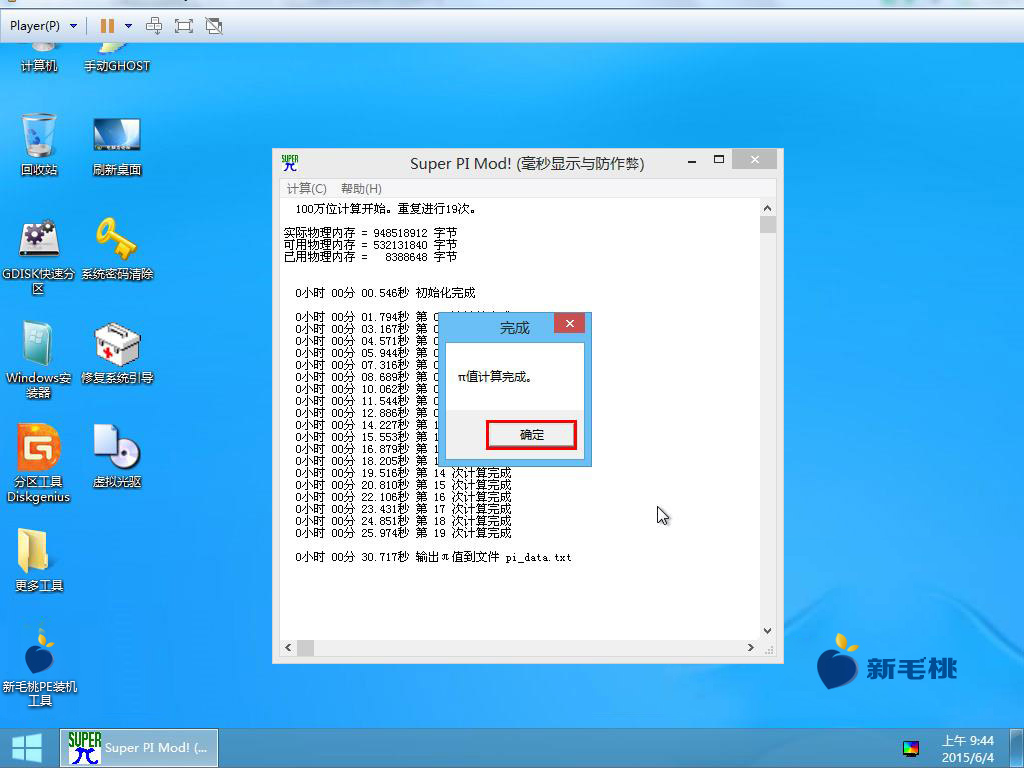Select the 新毛桃PE装机工具 icon
This screenshot has width=1024, height=768.
click(x=39, y=667)
